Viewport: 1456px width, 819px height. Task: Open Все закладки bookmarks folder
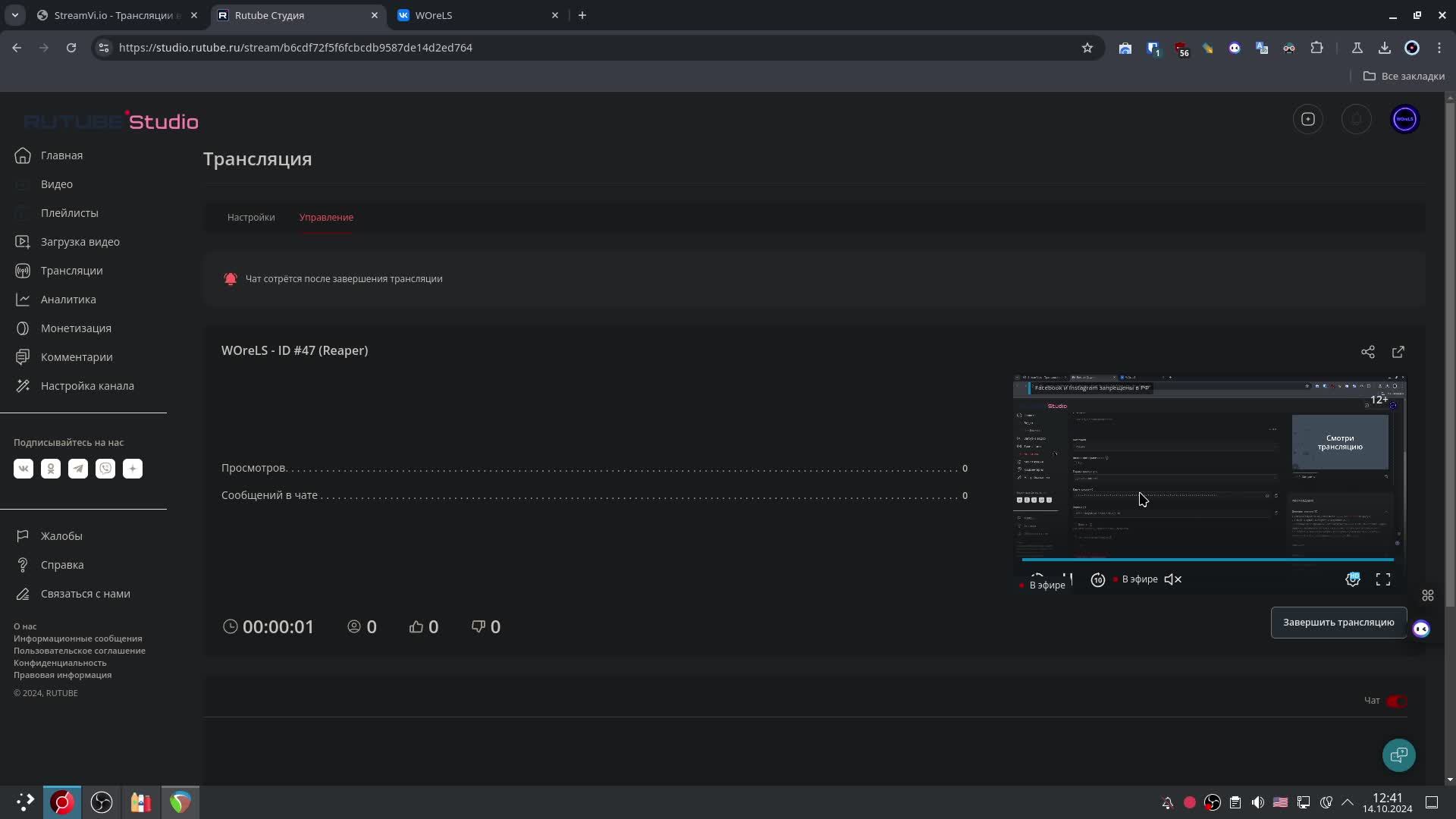tap(1404, 76)
